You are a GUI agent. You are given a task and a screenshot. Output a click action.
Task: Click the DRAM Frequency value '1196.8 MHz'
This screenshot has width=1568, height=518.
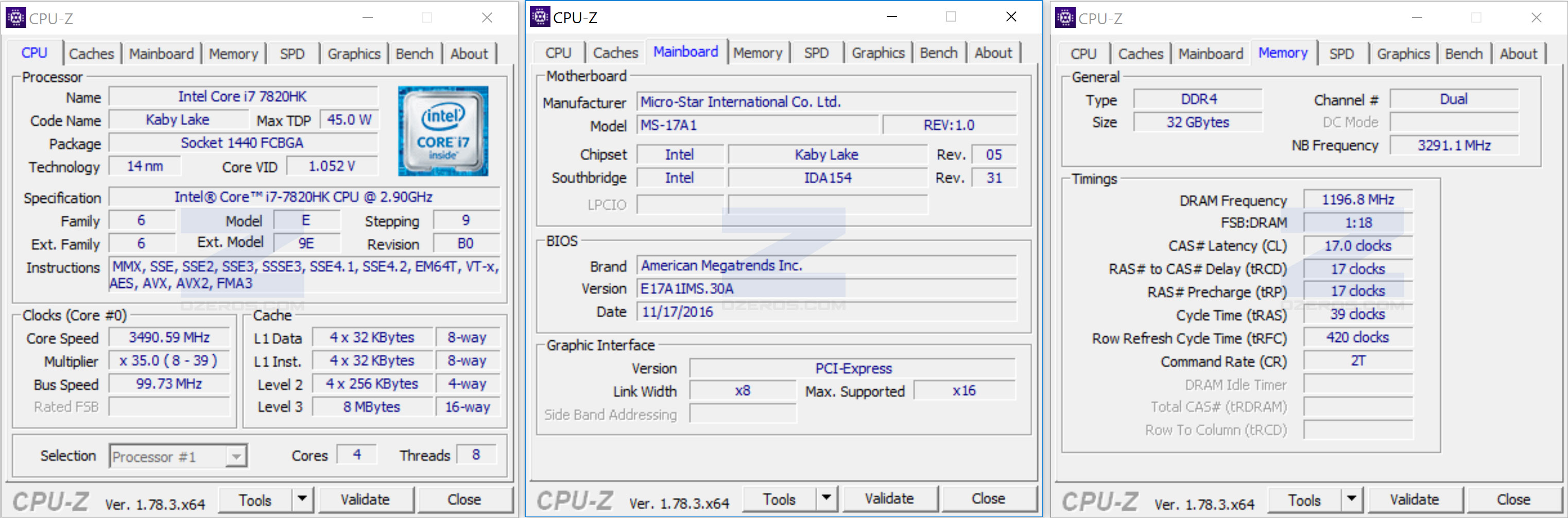click(1358, 200)
